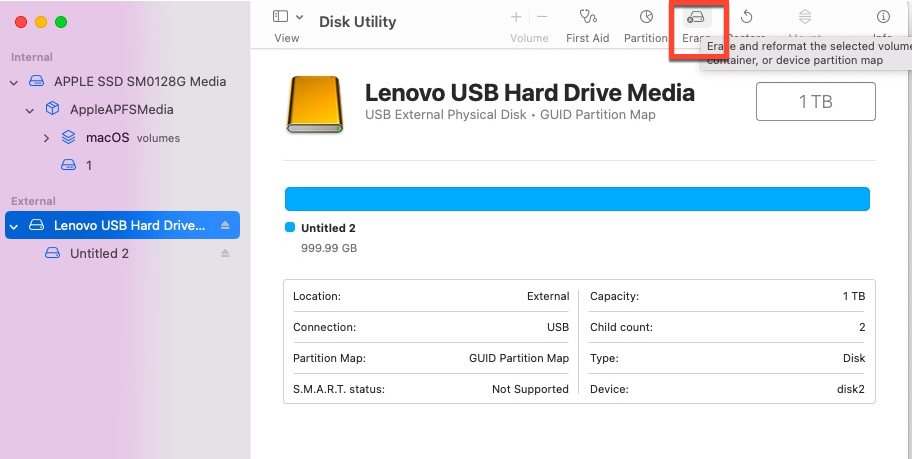The image size is (912, 459).
Task: Click the Disk Utility window title
Action: coord(358,22)
